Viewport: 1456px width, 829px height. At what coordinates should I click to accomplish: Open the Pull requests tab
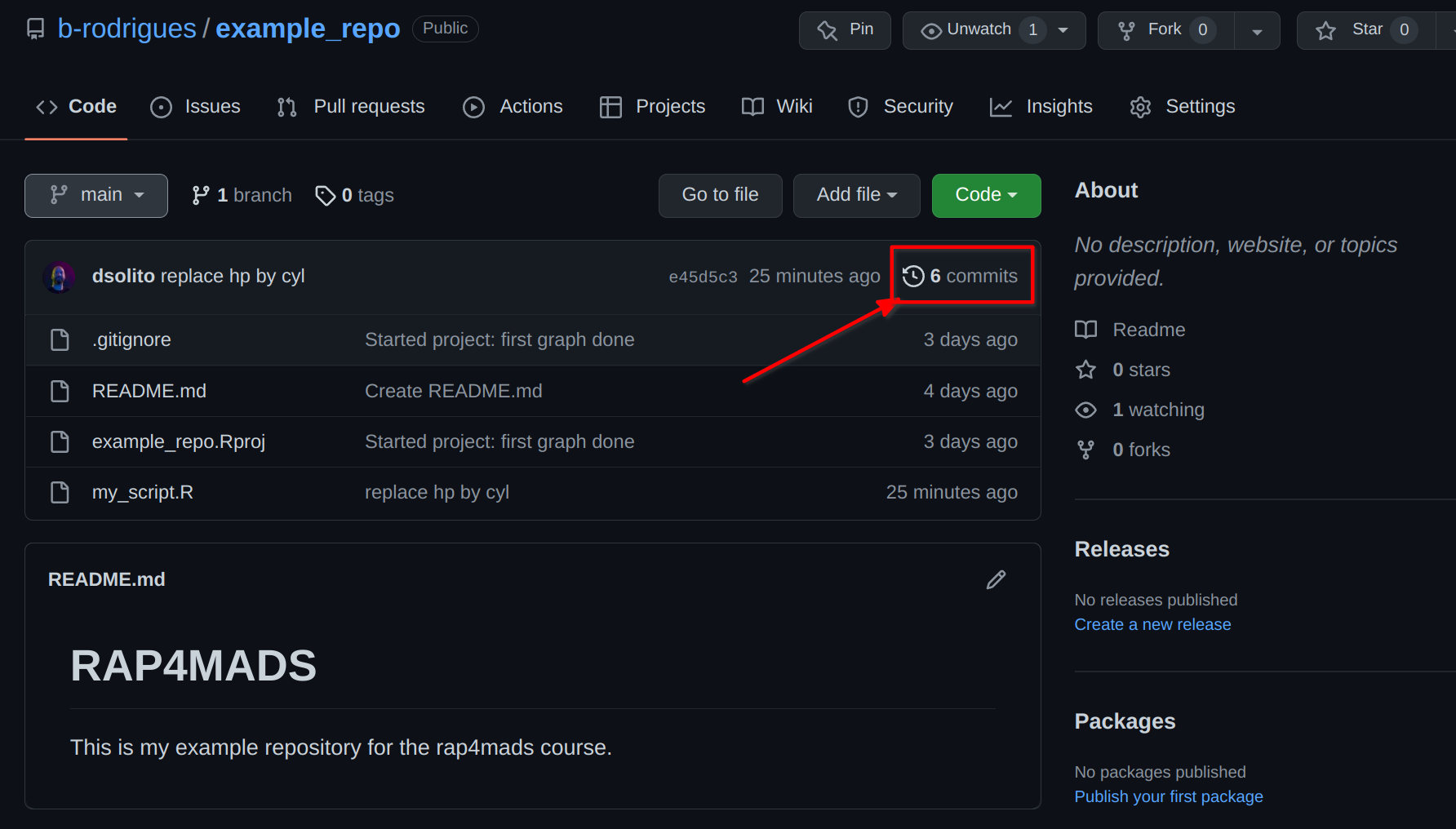[x=351, y=107]
